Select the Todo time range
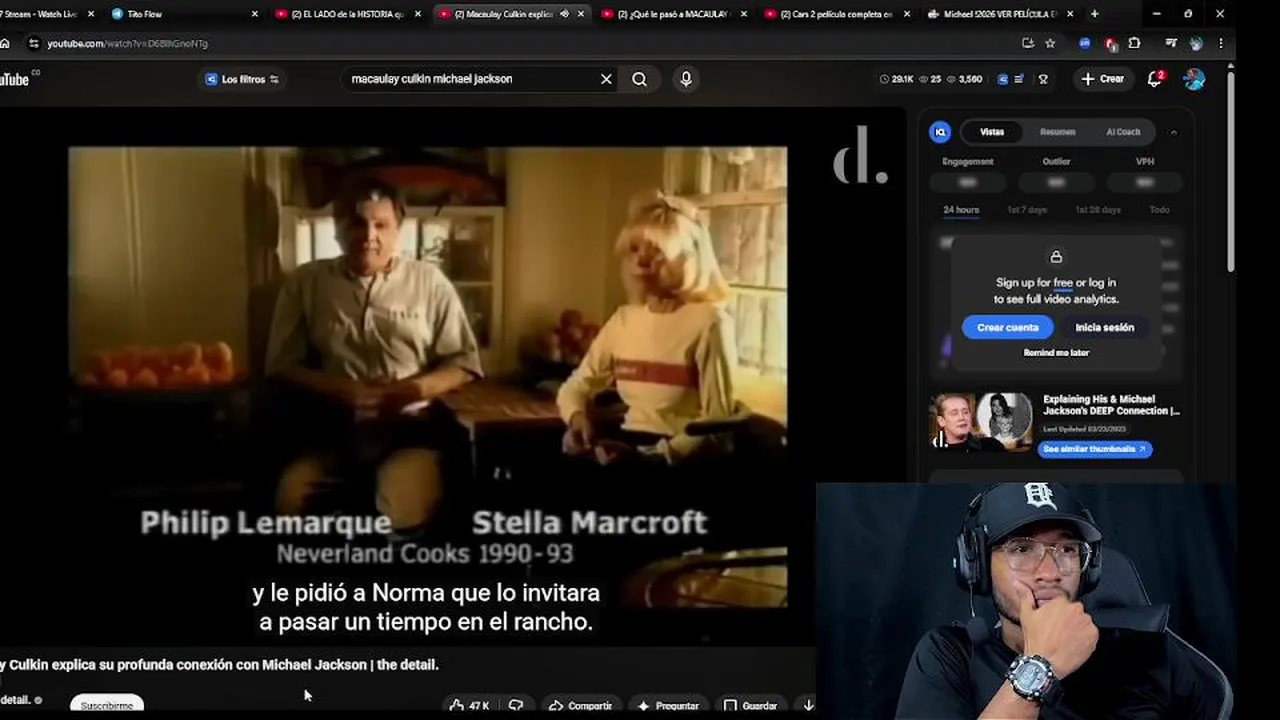The height and width of the screenshot is (720, 1280). (1159, 210)
